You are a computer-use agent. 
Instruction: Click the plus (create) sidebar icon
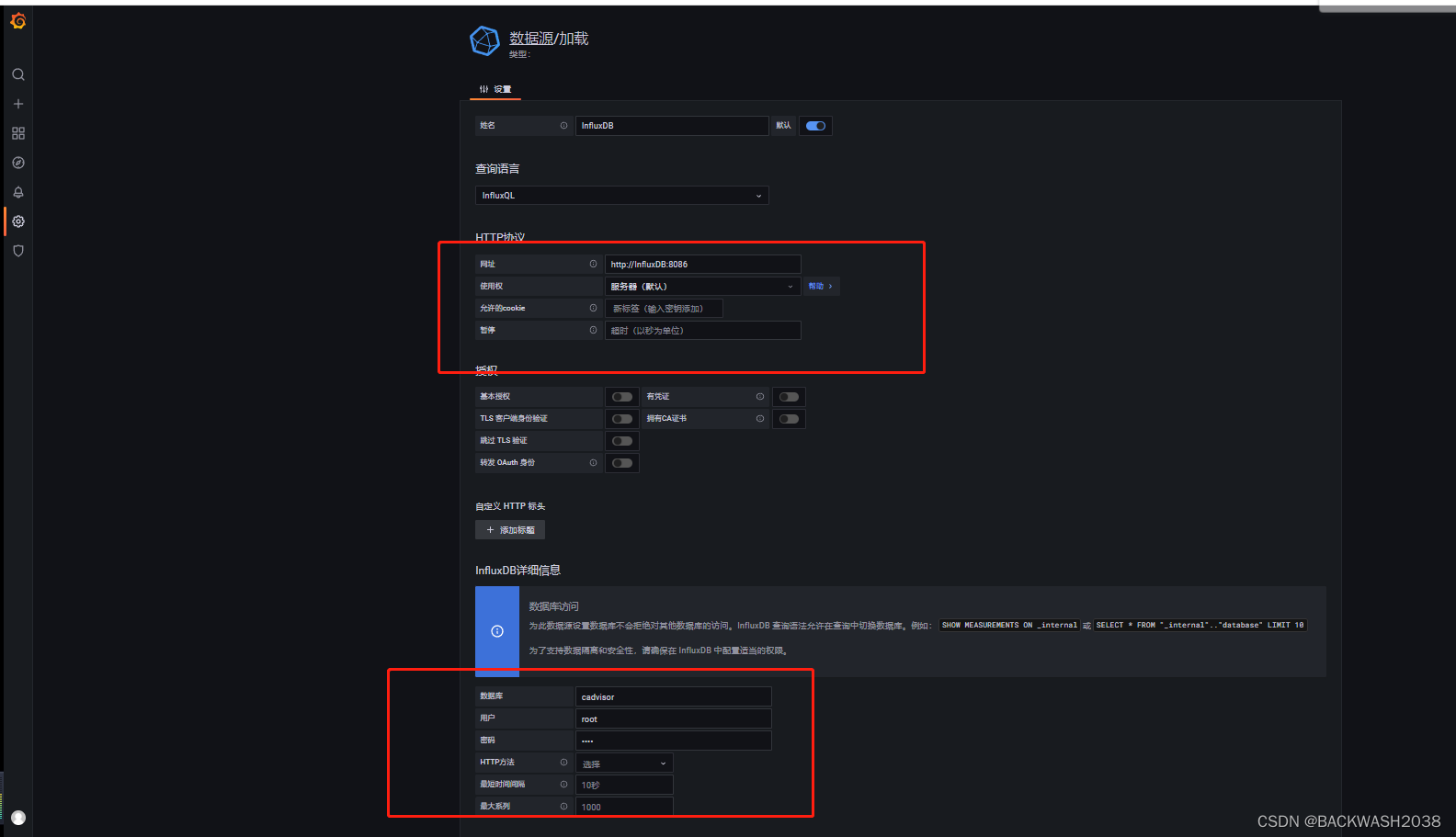(x=17, y=104)
